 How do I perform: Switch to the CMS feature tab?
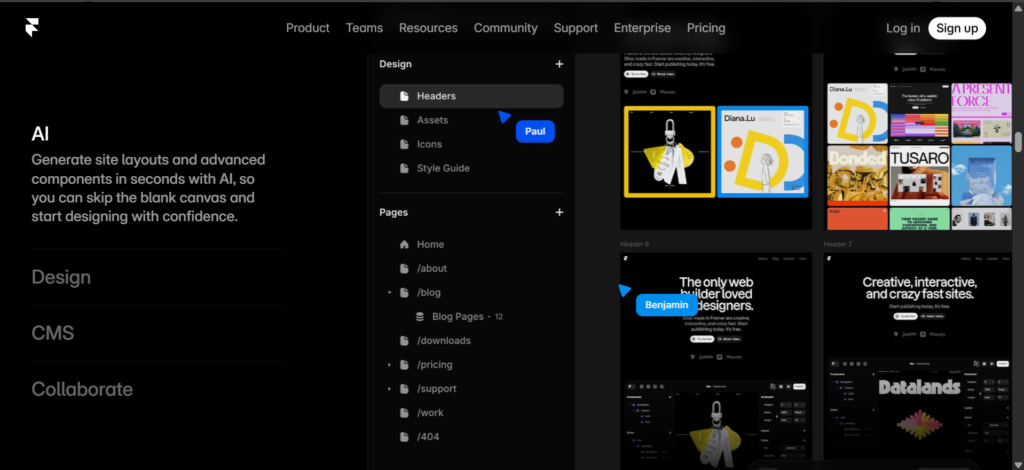[x=53, y=334]
